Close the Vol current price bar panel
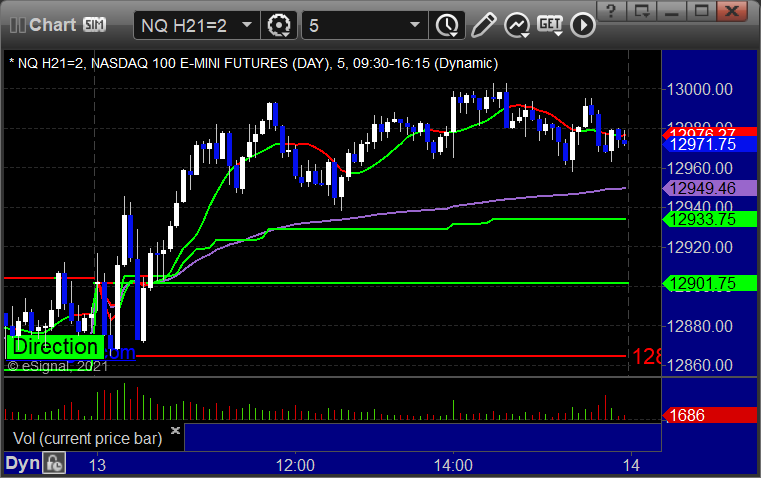This screenshot has height=478, width=761. [x=176, y=430]
